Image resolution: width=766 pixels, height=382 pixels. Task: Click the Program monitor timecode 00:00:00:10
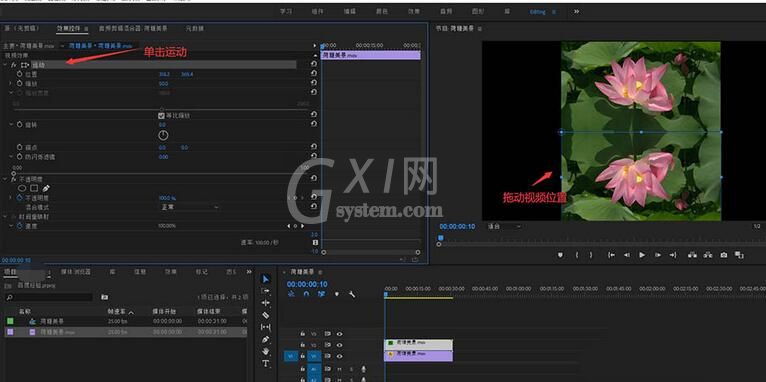click(457, 227)
